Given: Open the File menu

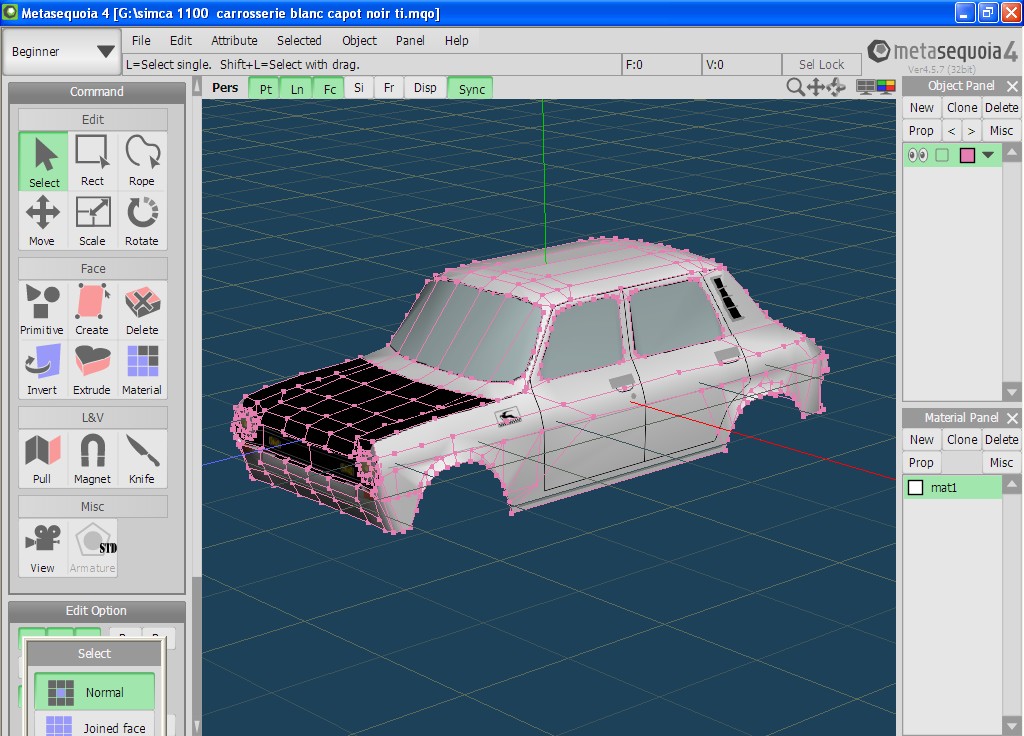Looking at the screenshot, I should (x=141, y=40).
